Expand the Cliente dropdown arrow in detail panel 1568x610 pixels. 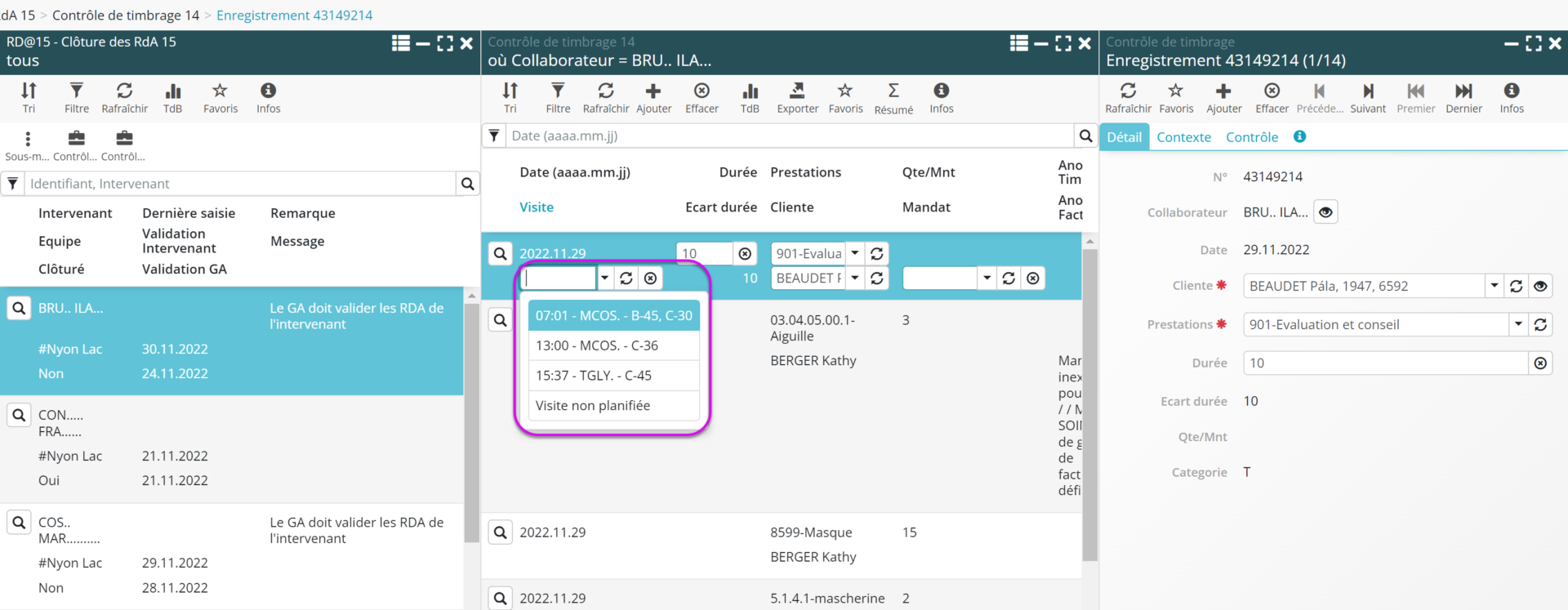click(x=1494, y=286)
